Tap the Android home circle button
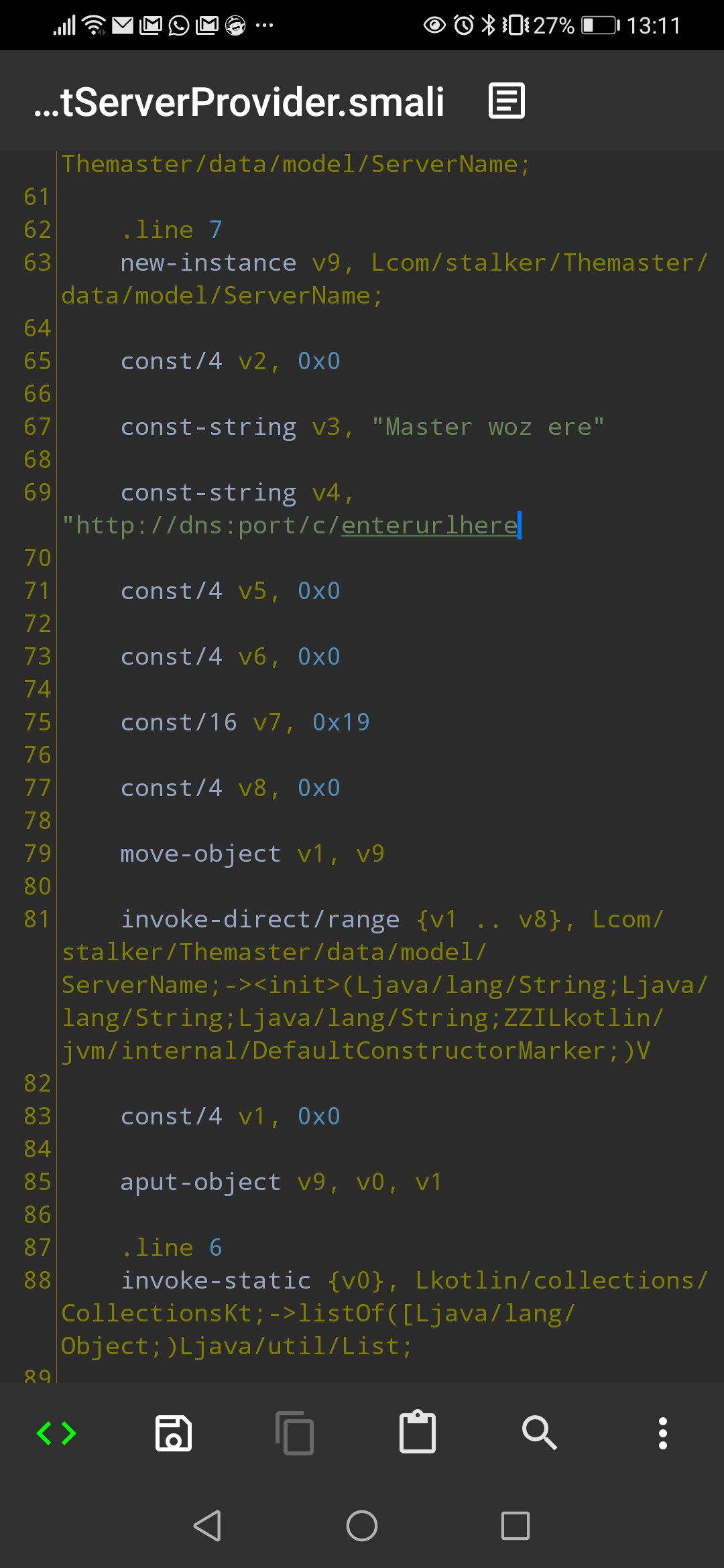The height and width of the screenshot is (1568, 724). click(362, 1526)
